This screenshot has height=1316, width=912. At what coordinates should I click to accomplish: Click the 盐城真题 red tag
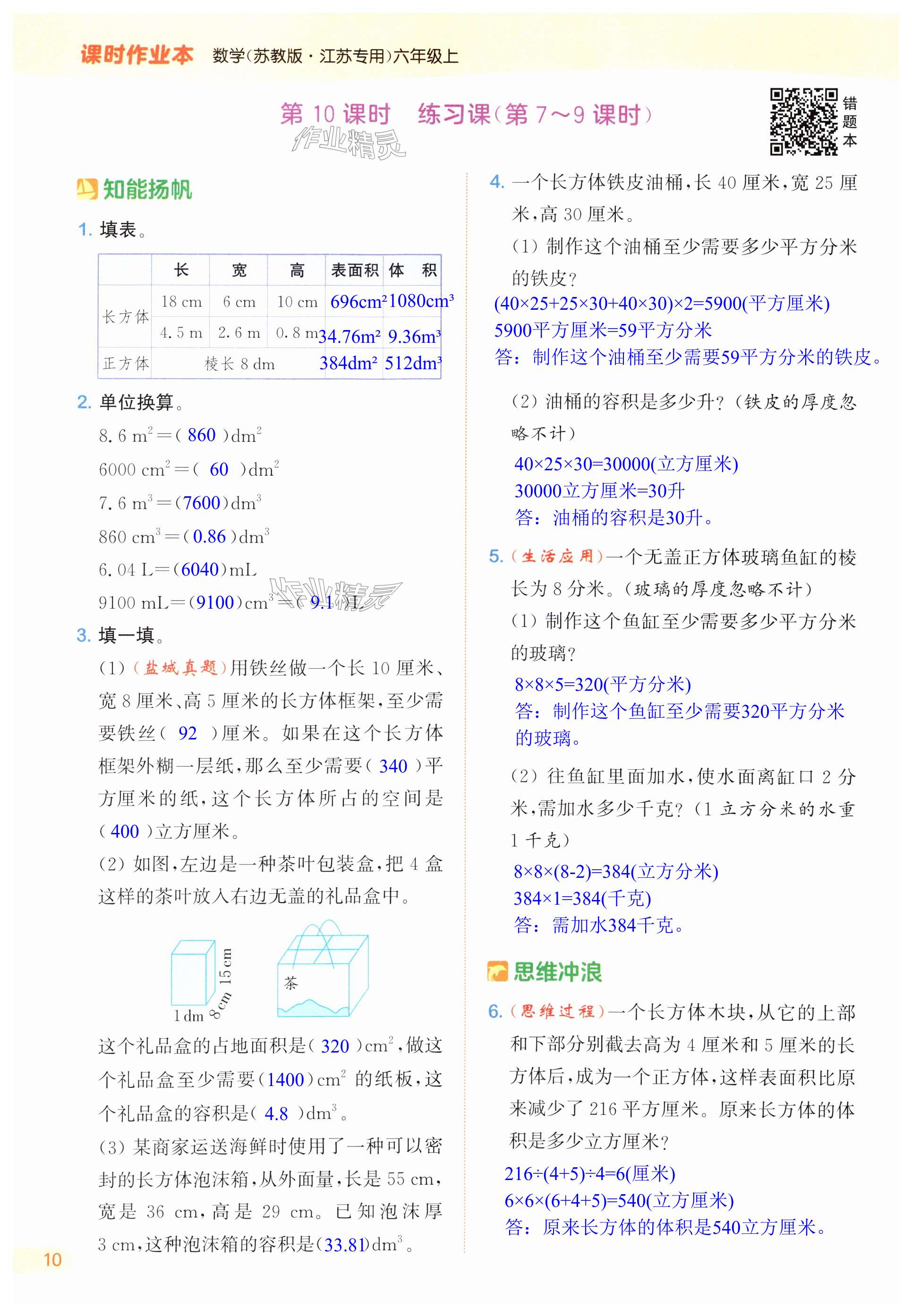click(x=180, y=667)
